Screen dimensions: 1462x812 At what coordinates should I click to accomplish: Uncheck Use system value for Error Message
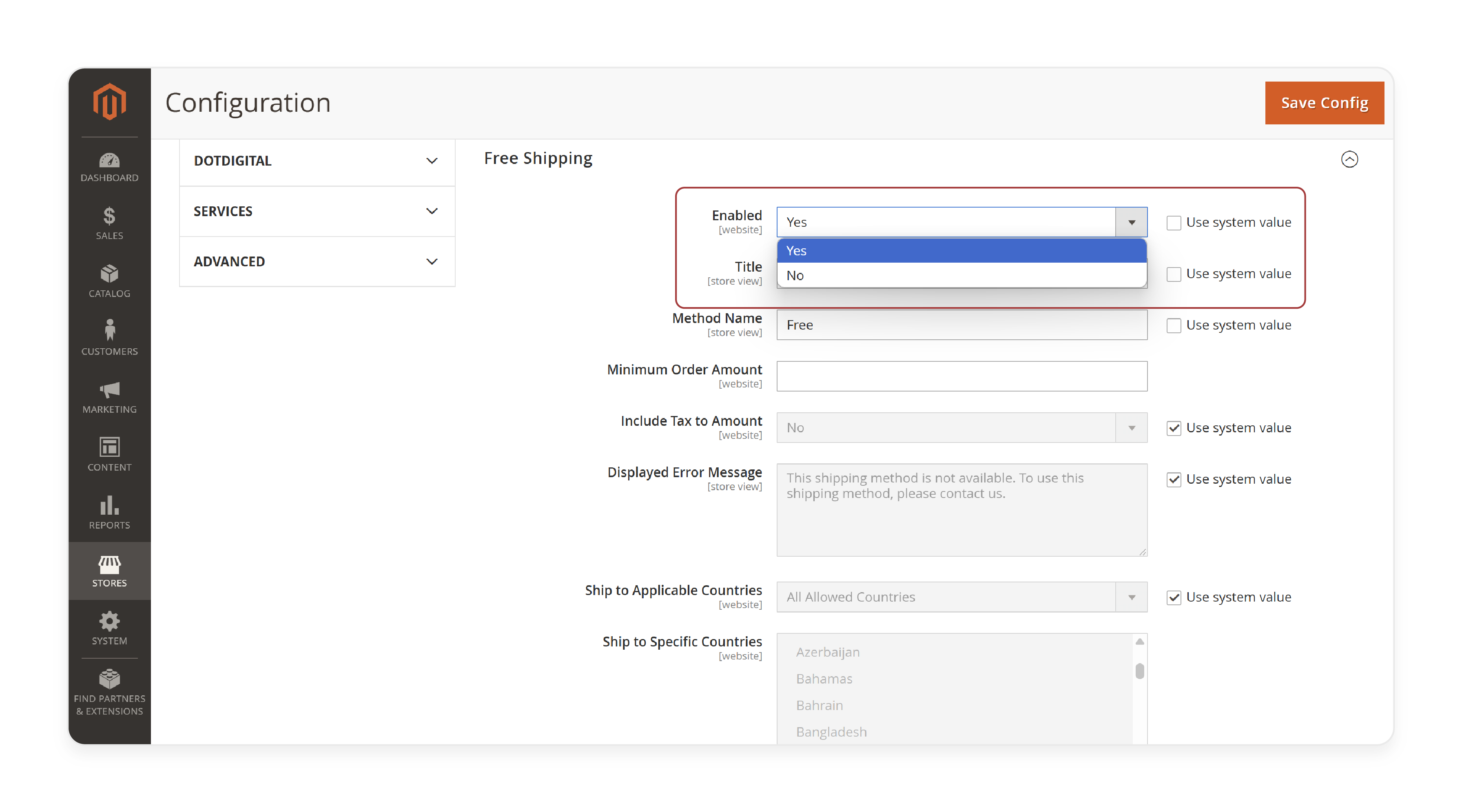tap(1174, 480)
